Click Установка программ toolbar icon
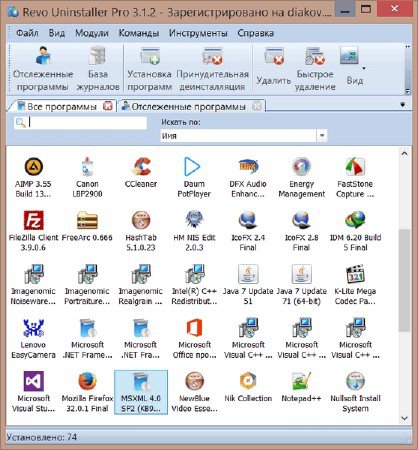Screen dimensions: 418x450 coord(149,69)
